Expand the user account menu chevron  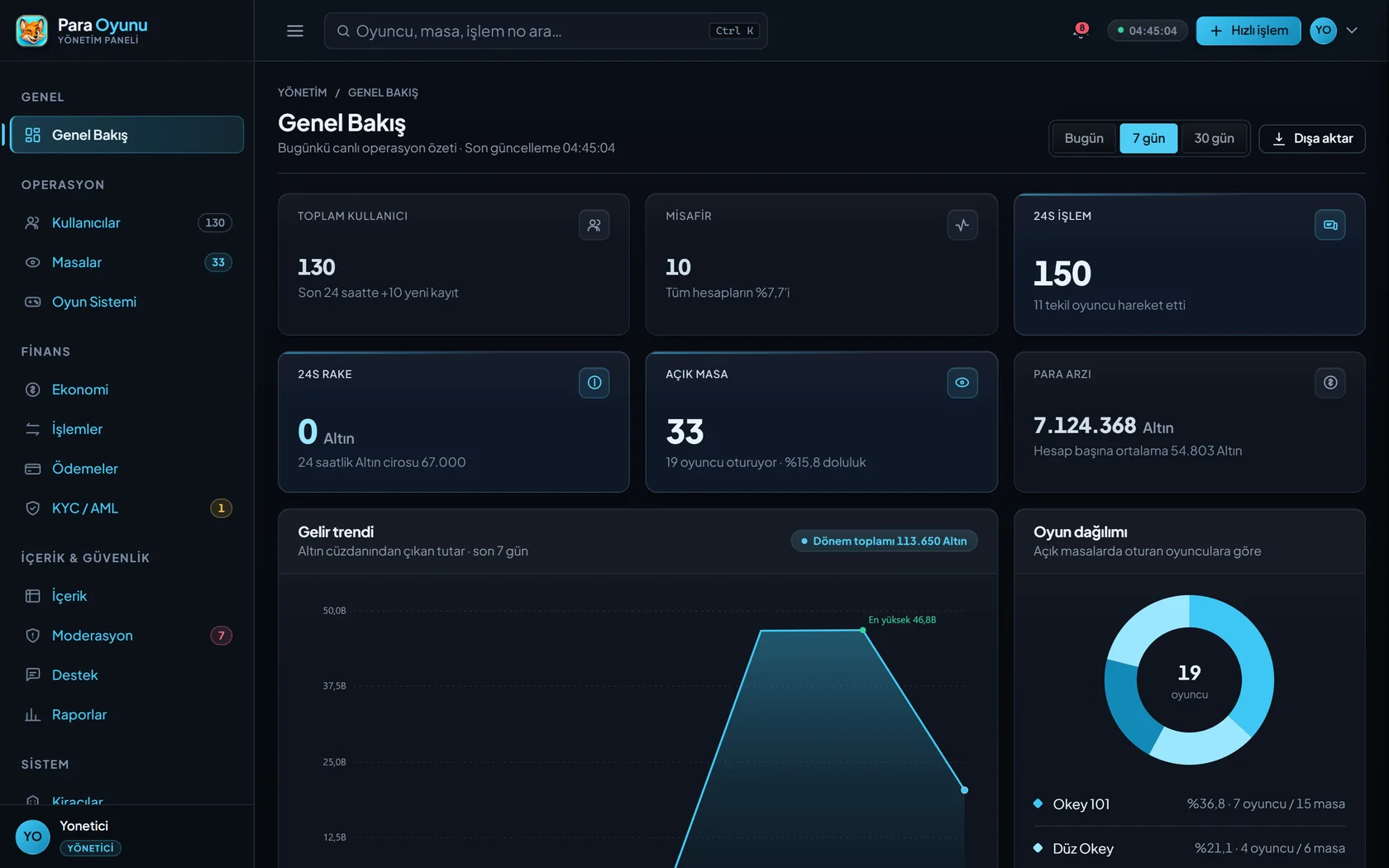[1352, 31]
